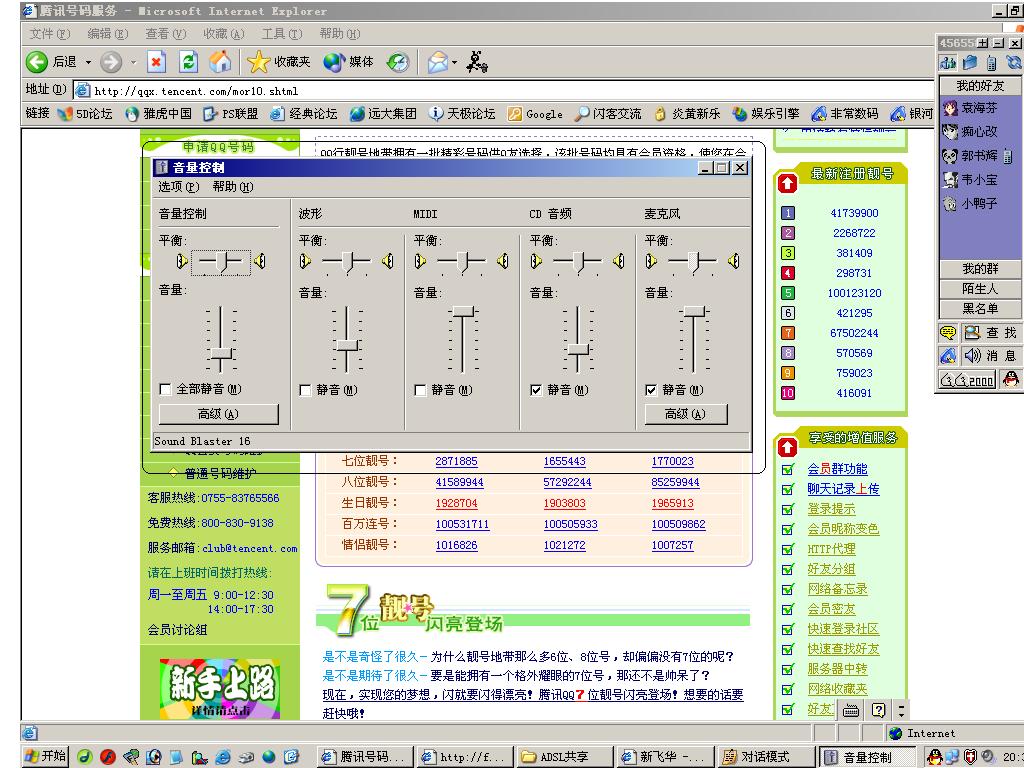Refresh the page with the green refresh icon
This screenshot has width=1024, height=768.
click(x=188, y=62)
